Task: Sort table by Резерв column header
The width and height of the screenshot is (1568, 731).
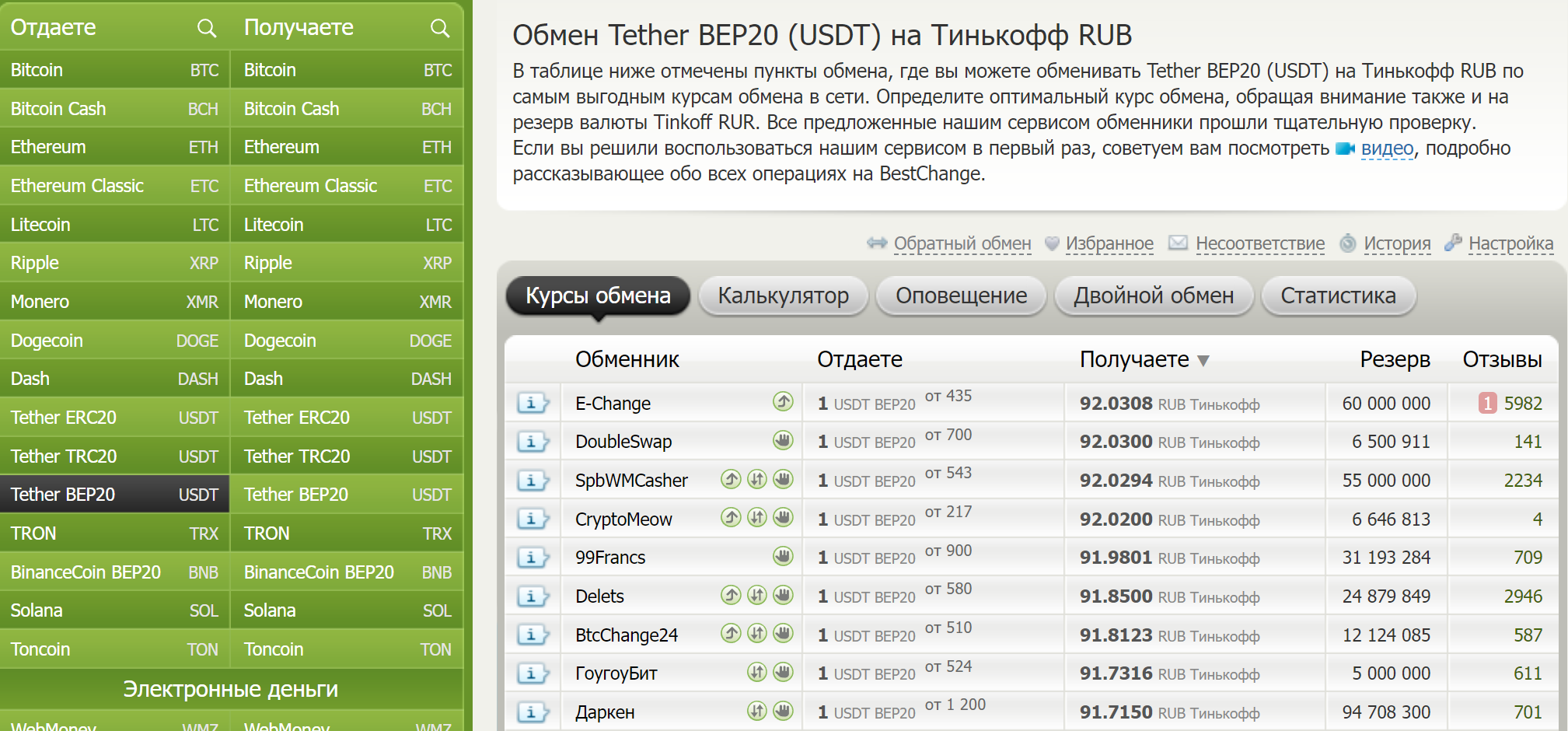Action: (x=1395, y=359)
